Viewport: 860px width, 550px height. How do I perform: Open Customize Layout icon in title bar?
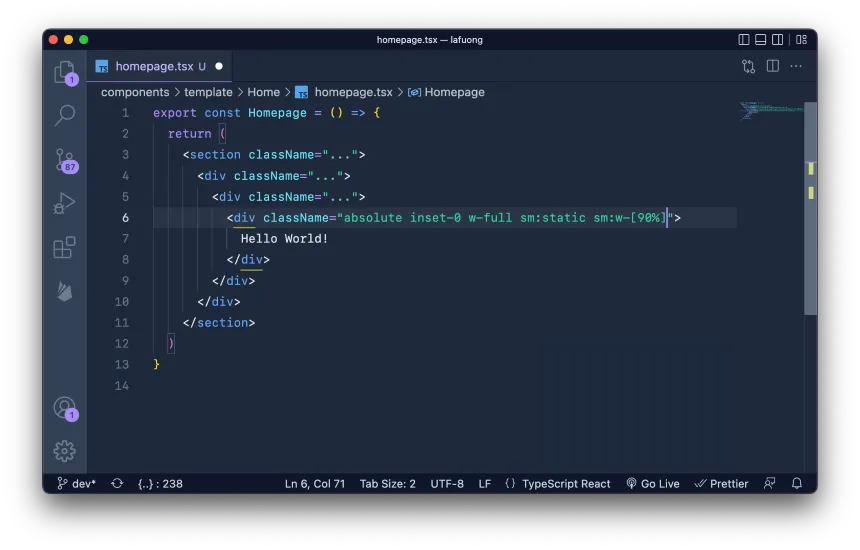[801, 39]
